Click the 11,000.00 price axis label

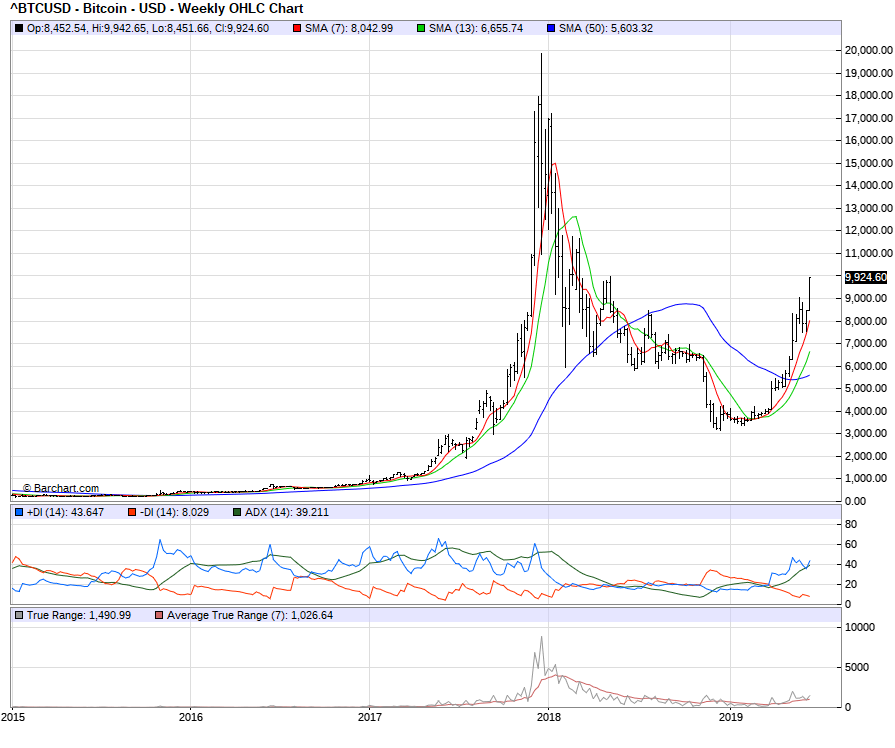[x=869, y=254]
